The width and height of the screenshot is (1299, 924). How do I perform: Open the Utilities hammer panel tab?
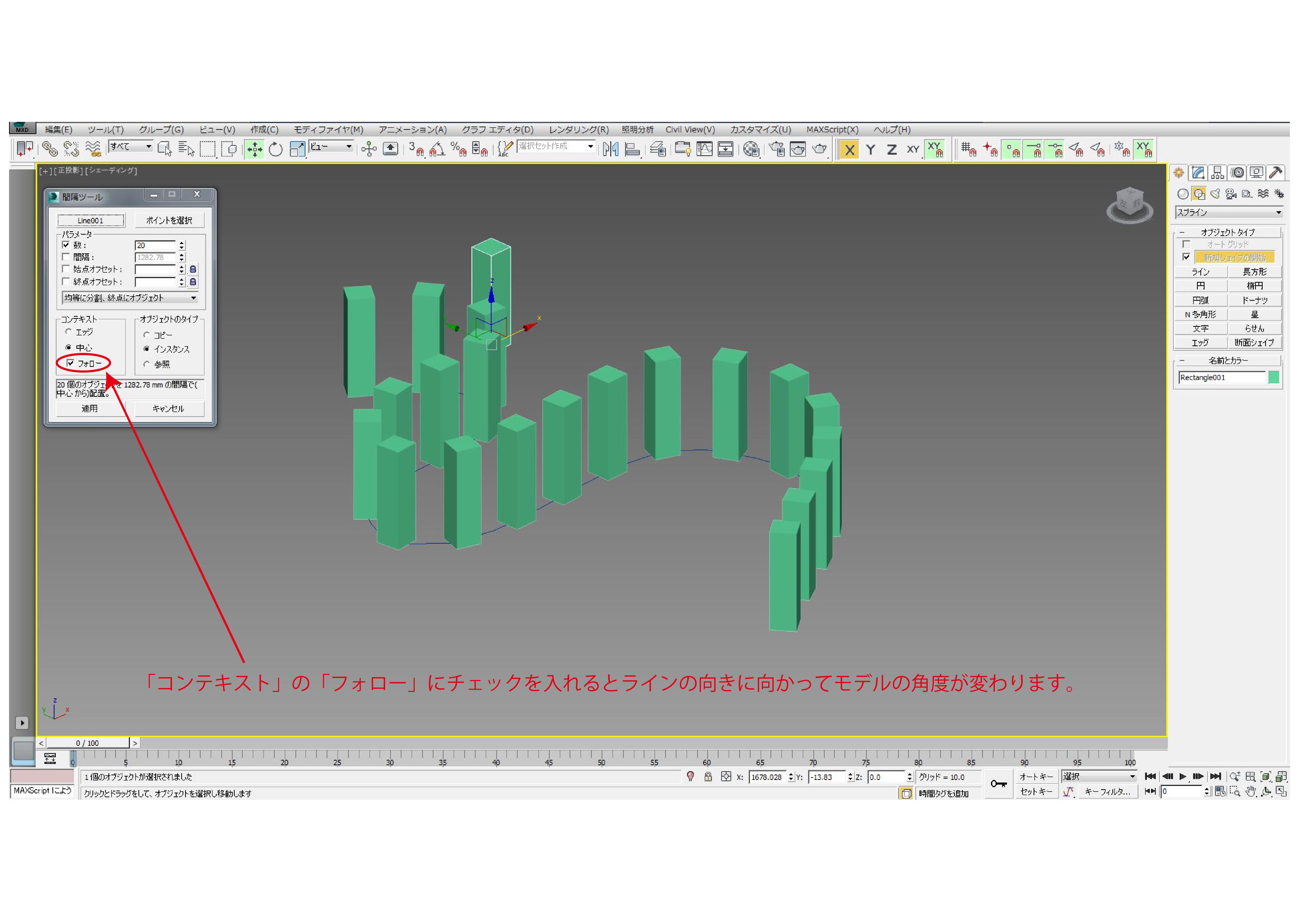1276,173
